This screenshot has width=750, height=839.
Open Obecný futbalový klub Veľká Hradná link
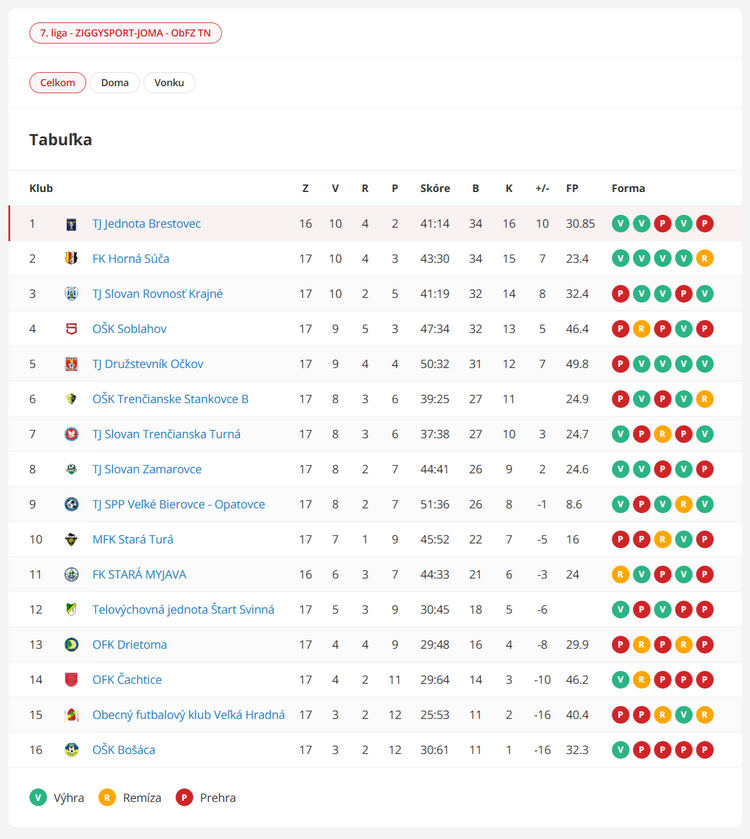tap(188, 715)
